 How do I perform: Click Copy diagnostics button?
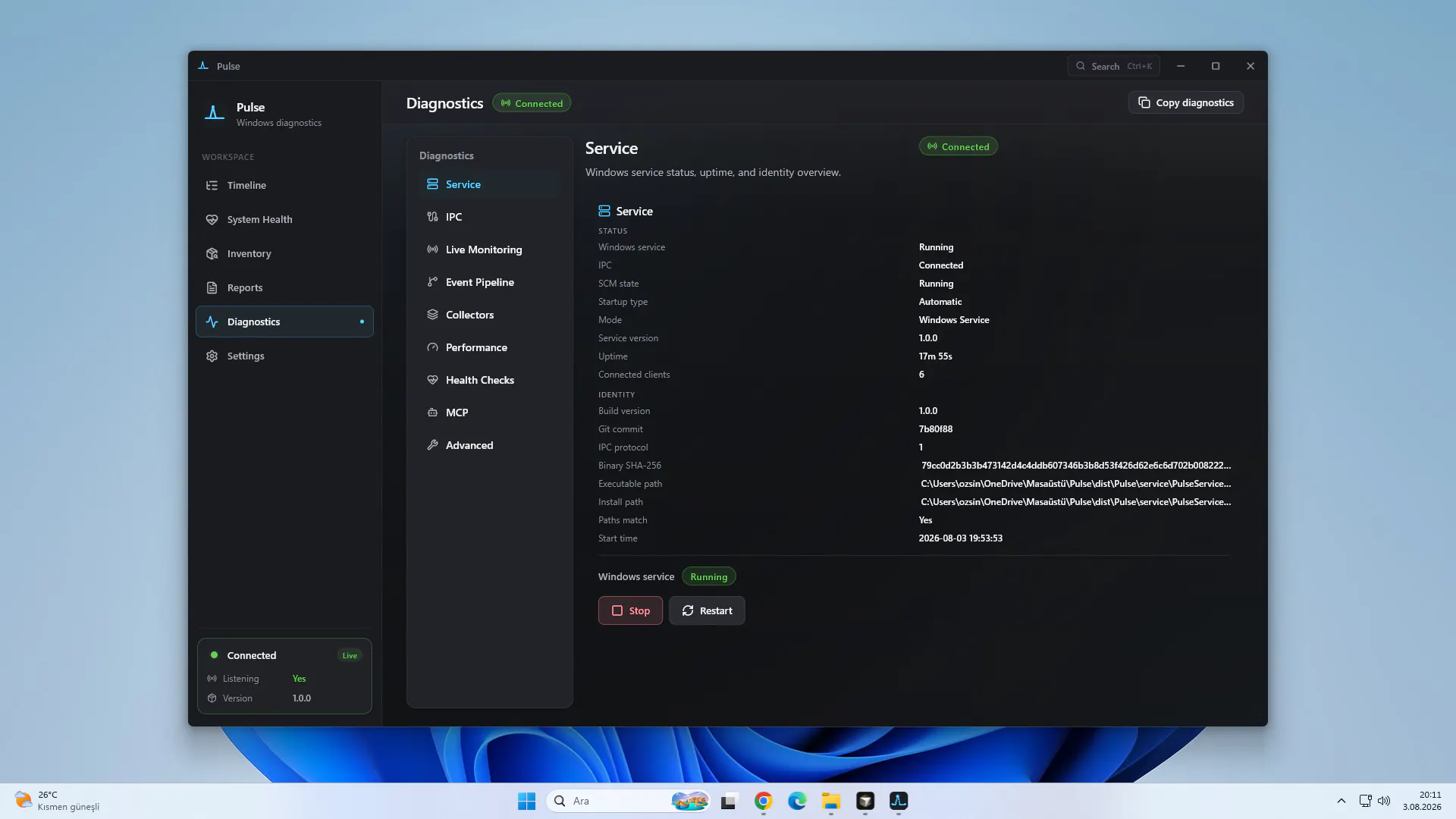point(1186,102)
